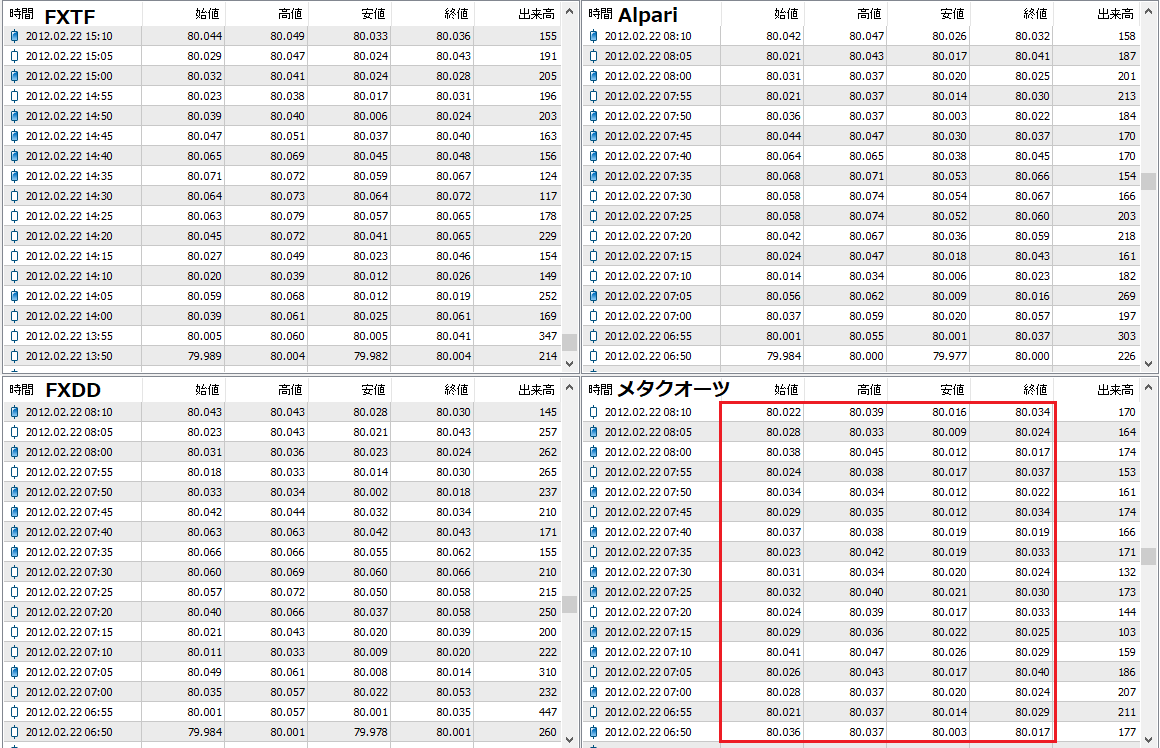Click FXDD 06:55 volume value 447
Image resolution: width=1160 pixels, height=748 pixels.
547,712
